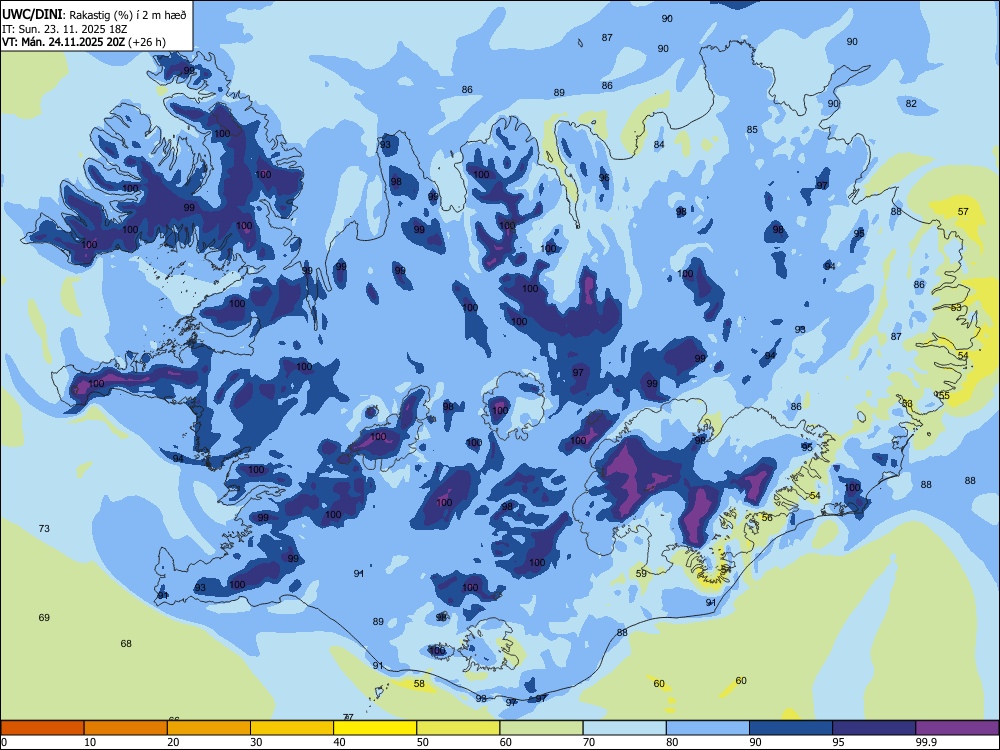Choose the light blue 70–80 legend swatch
Screen dimensions: 1000x750
tap(624, 728)
